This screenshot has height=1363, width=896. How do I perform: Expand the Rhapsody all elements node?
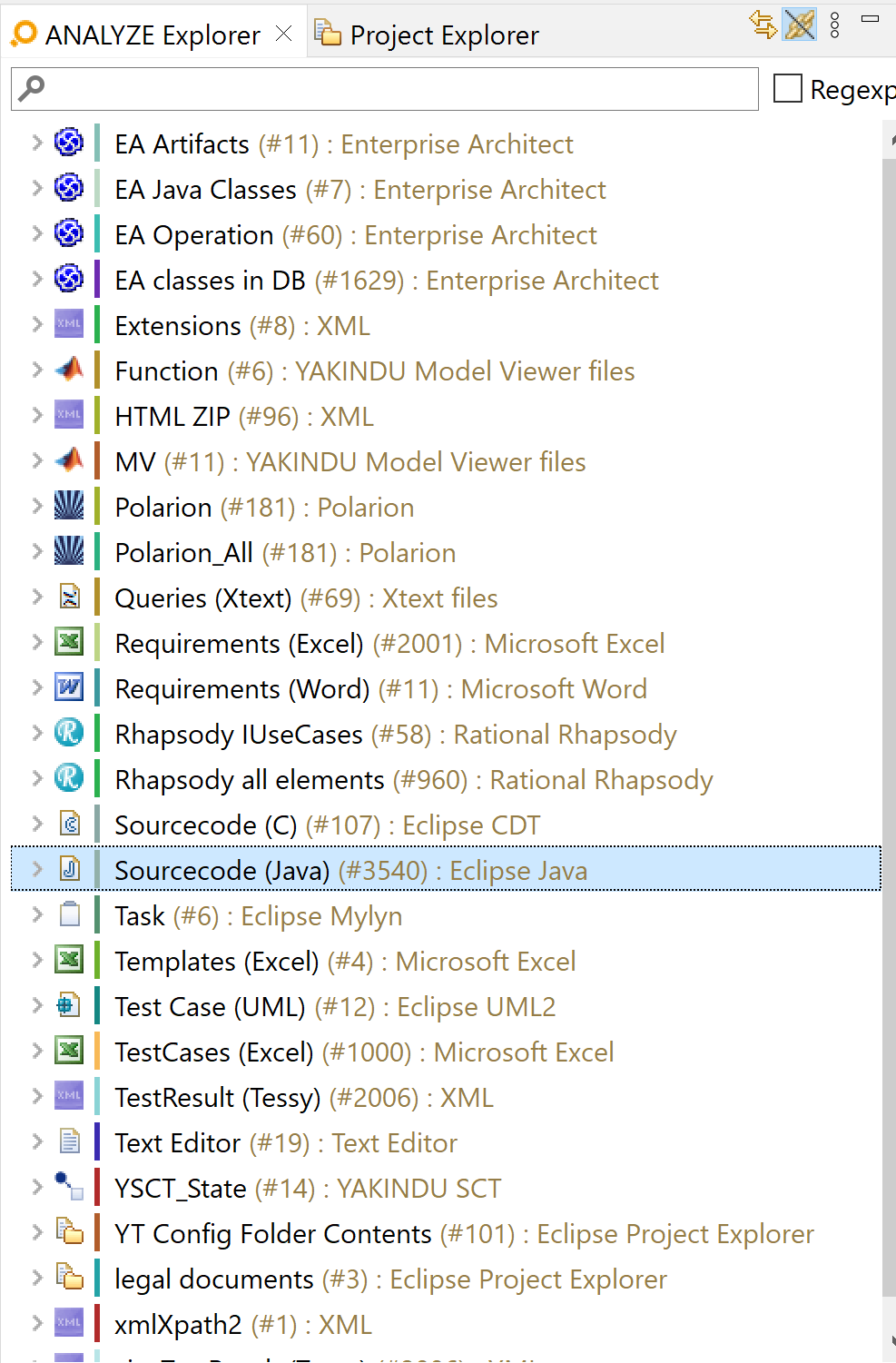click(x=36, y=778)
